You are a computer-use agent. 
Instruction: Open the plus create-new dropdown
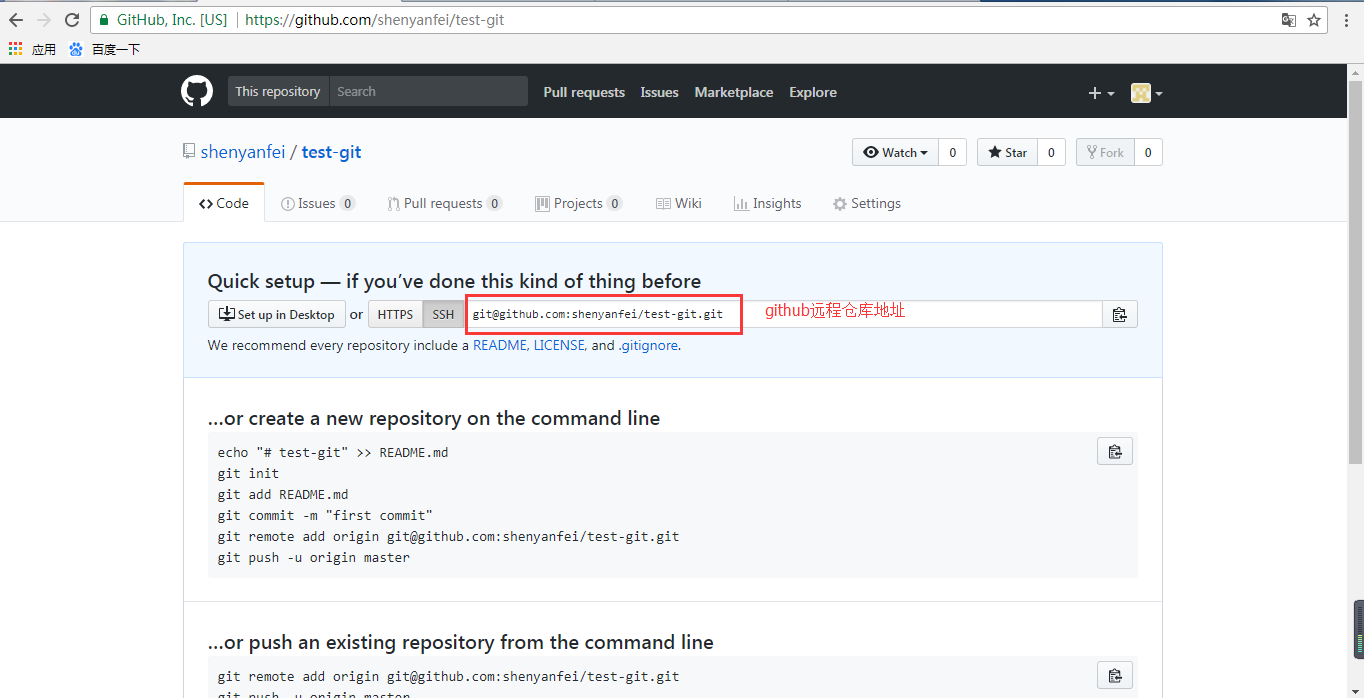(1101, 93)
